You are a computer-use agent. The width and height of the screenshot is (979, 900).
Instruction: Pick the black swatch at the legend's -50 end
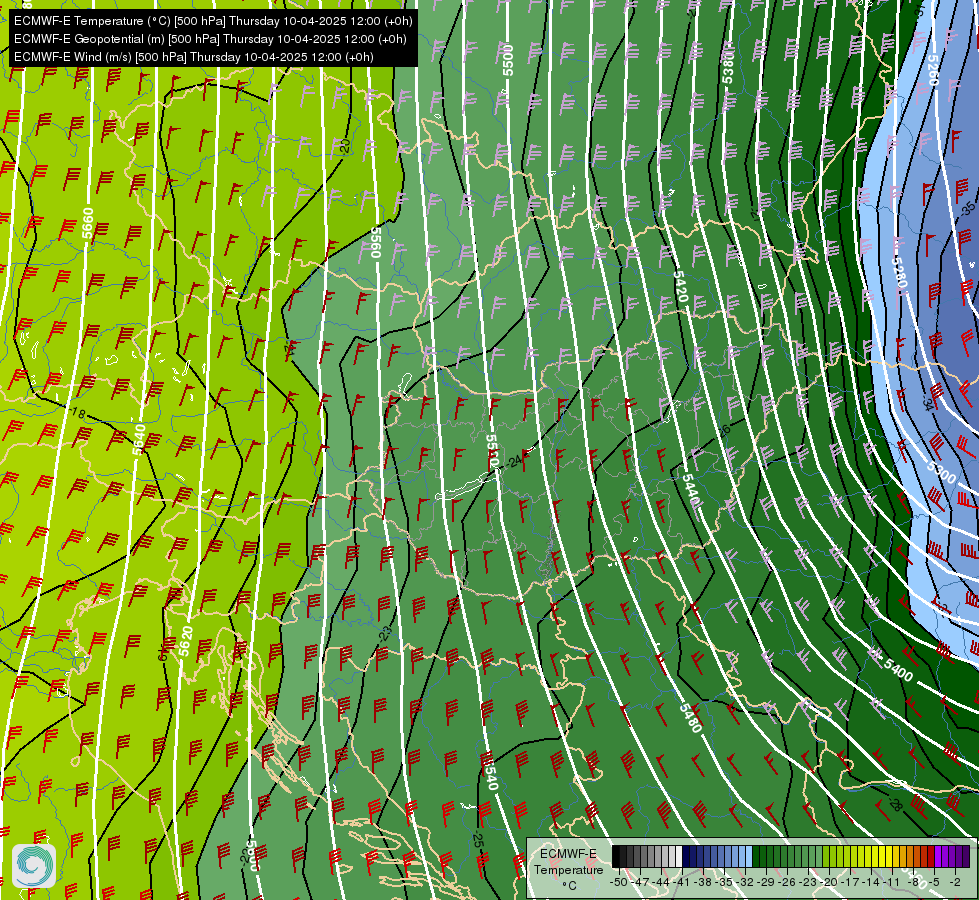tap(616, 856)
